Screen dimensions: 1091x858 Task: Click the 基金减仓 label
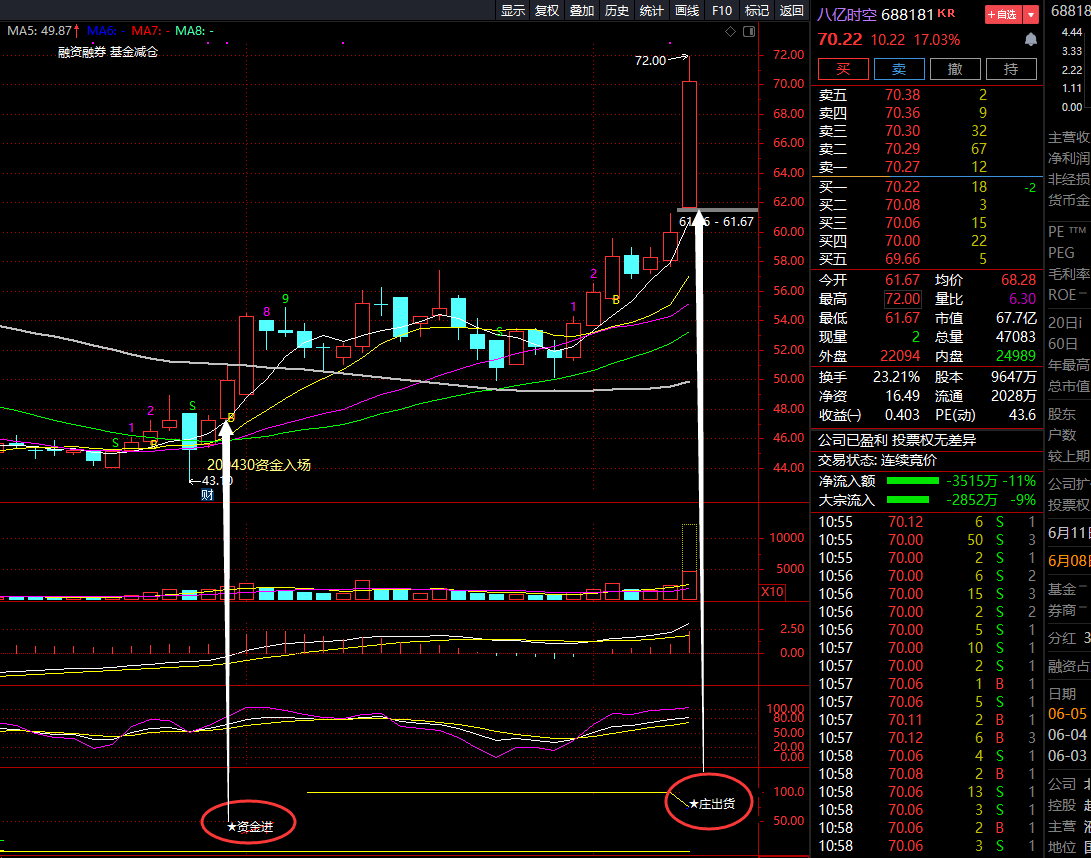134,52
